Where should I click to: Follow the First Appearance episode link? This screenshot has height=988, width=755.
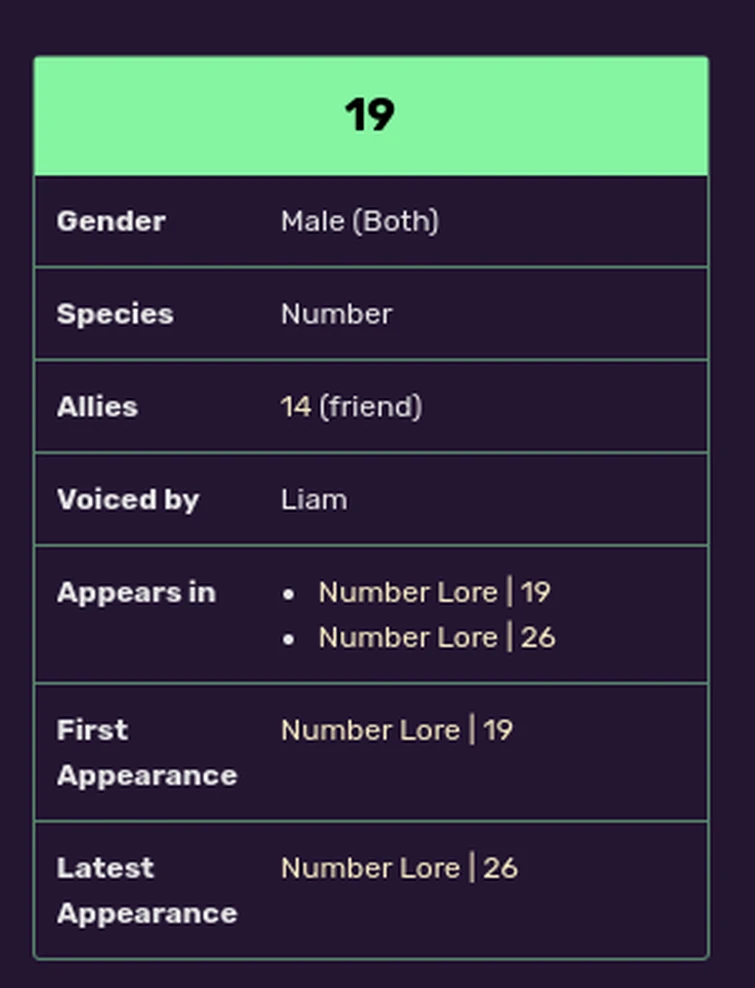pos(396,730)
